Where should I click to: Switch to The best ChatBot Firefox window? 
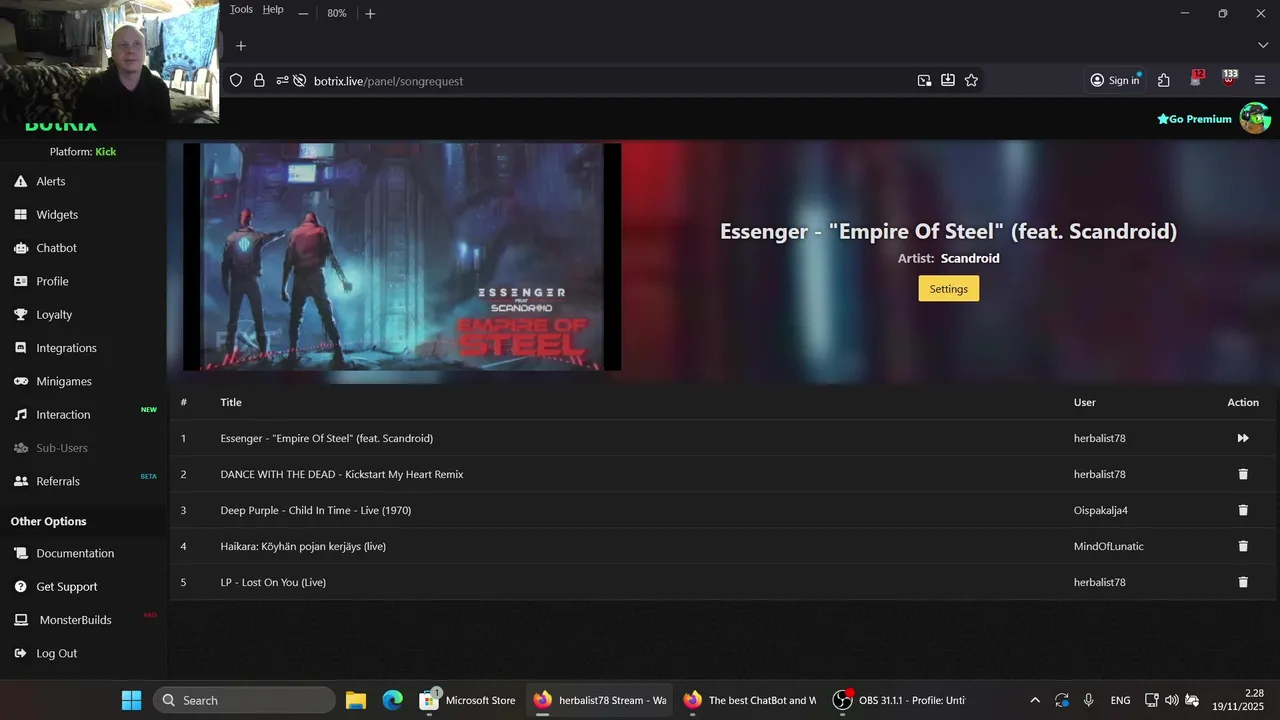[749, 700]
